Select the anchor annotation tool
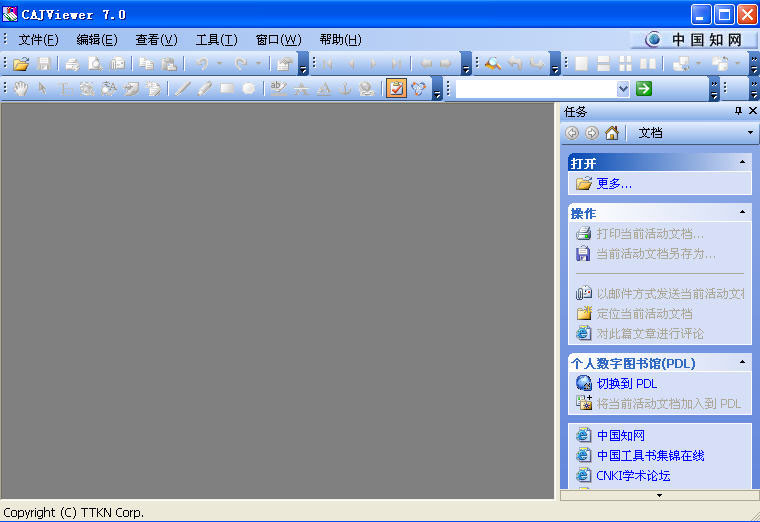The image size is (760, 522). (x=345, y=89)
